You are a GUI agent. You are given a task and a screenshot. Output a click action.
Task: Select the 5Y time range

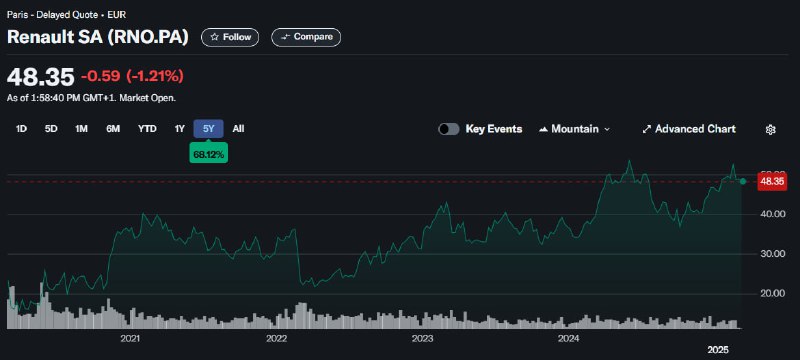coord(208,129)
